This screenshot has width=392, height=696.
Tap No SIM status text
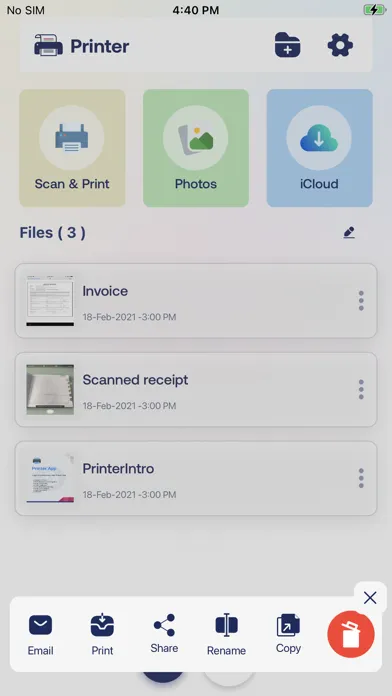pyautogui.click(x=25, y=10)
